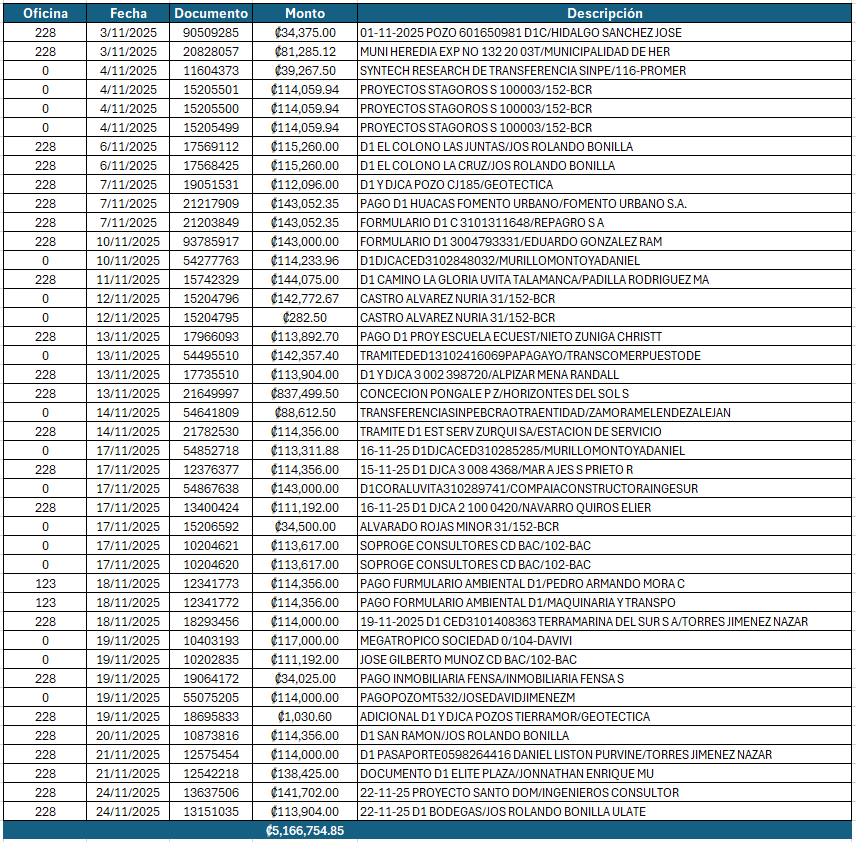Select the ₡1,030.60 amount cell
This screenshot has width=856, height=842.
click(305, 716)
